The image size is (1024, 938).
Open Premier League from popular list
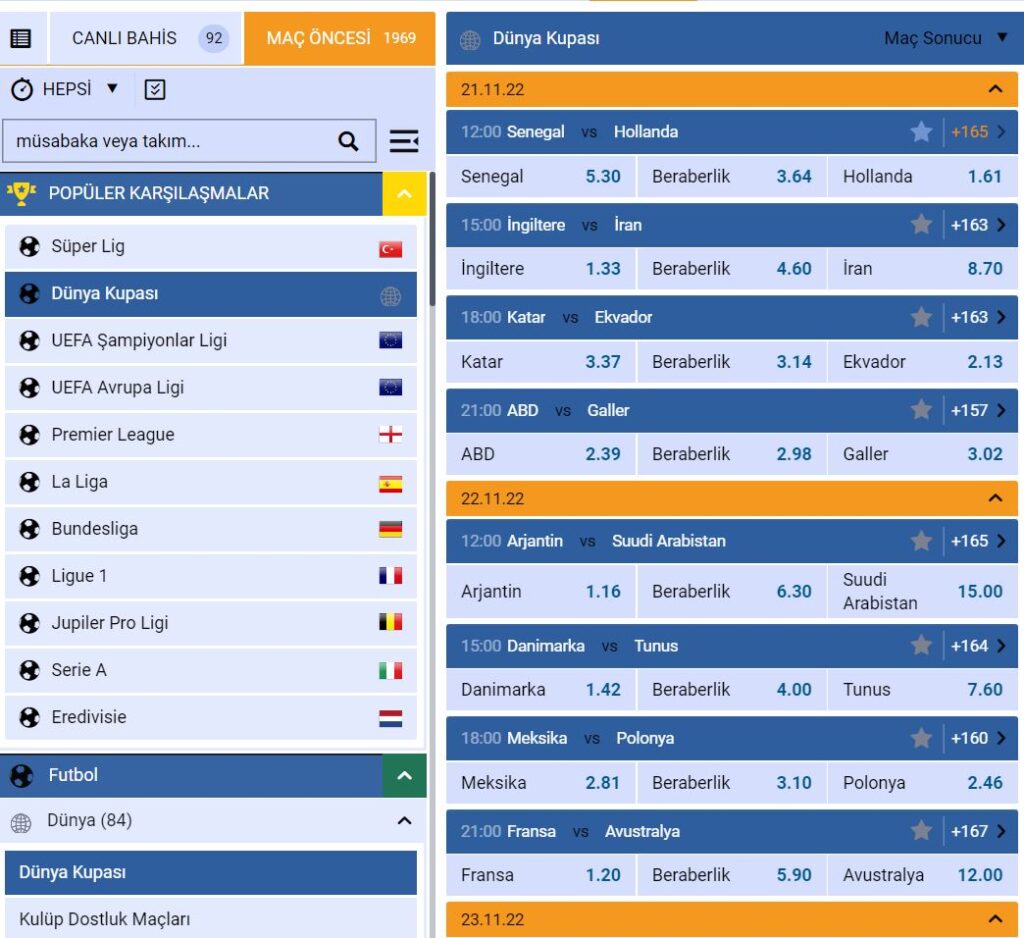pos(113,435)
